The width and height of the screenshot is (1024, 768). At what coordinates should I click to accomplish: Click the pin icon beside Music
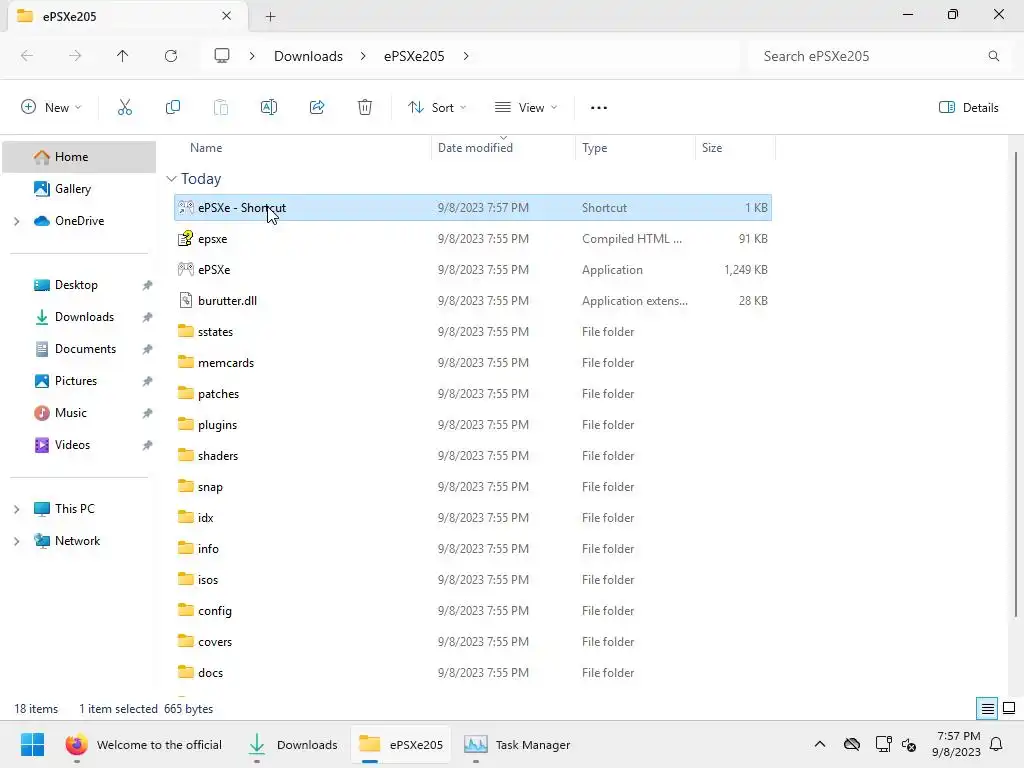point(148,413)
